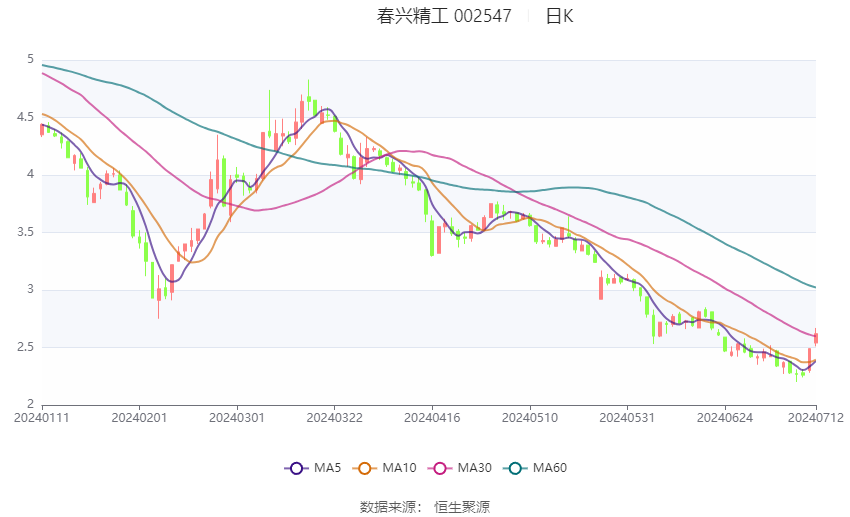Hide the MA60 line via its label

click(x=550, y=468)
